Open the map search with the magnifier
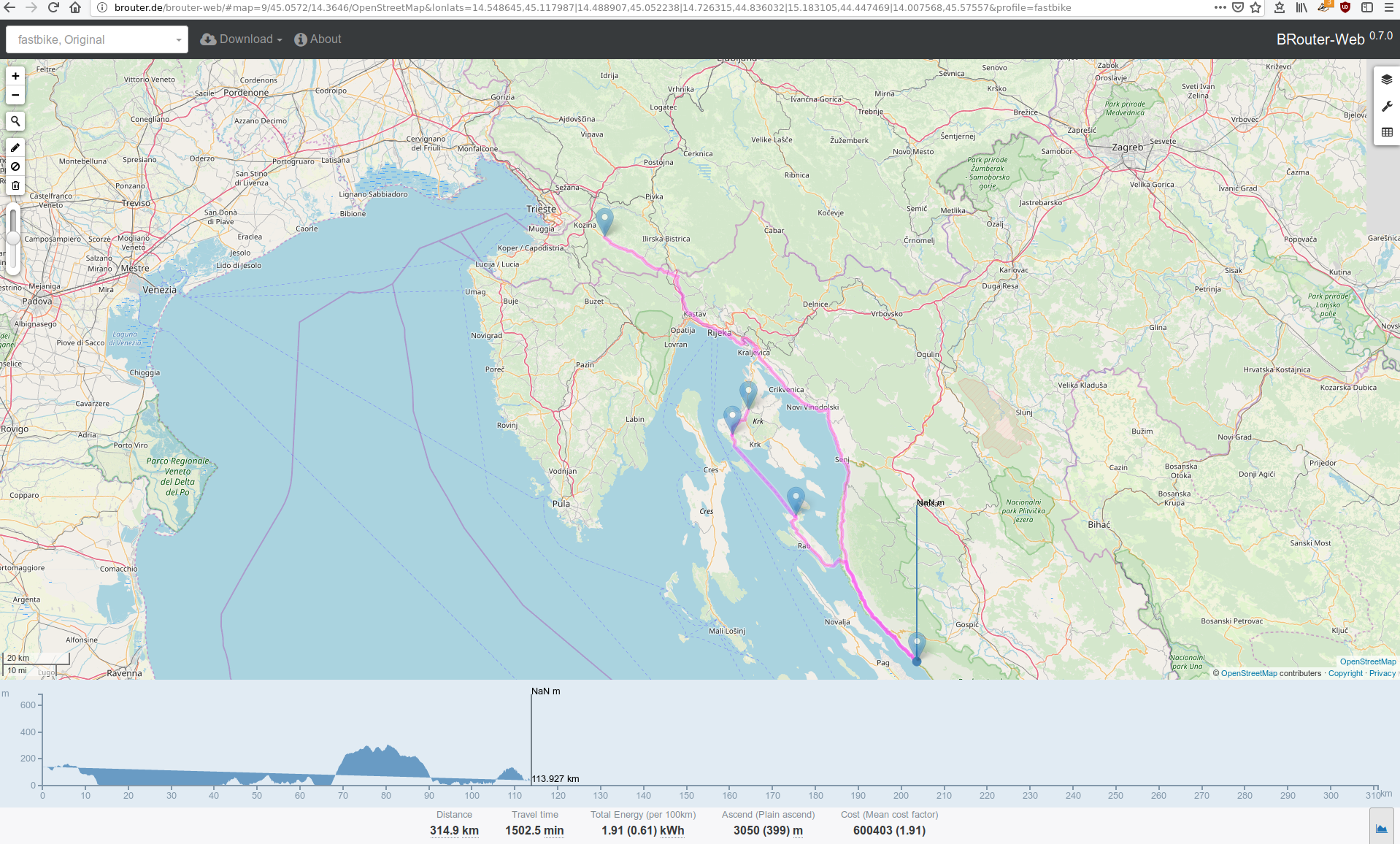The width and height of the screenshot is (1400, 844). pyautogui.click(x=15, y=121)
